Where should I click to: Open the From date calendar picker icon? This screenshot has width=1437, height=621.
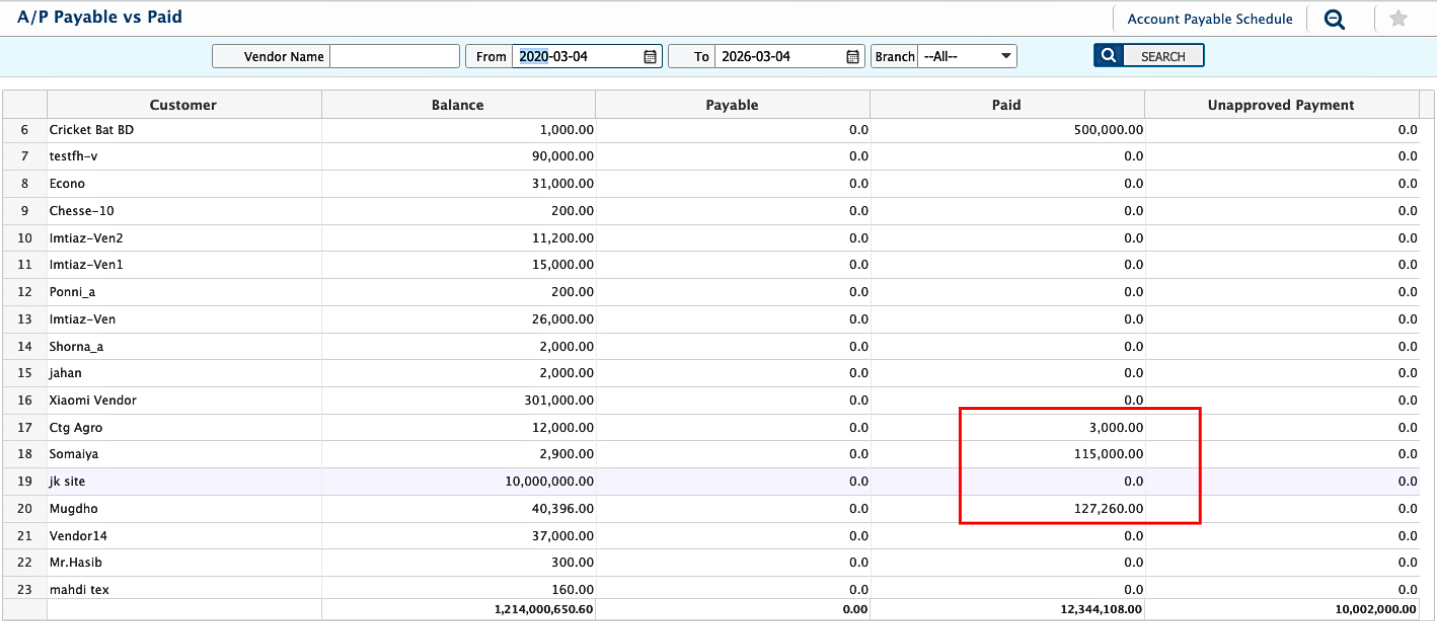pos(650,57)
